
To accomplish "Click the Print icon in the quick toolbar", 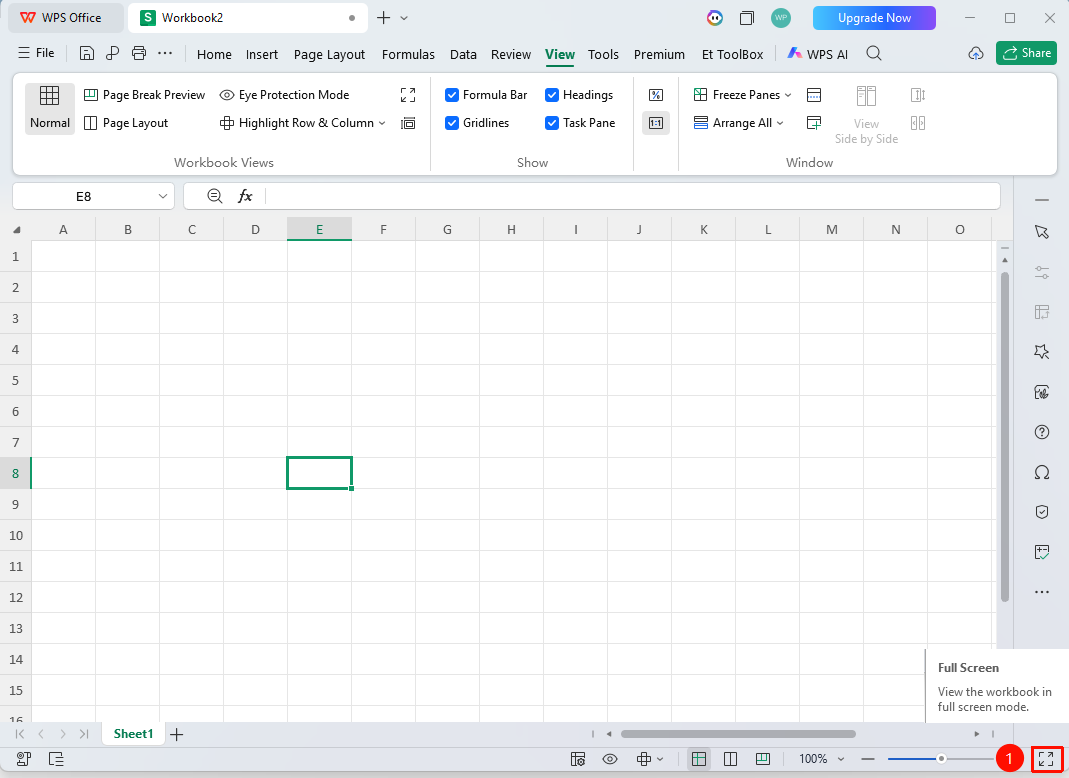I will tap(138, 53).
